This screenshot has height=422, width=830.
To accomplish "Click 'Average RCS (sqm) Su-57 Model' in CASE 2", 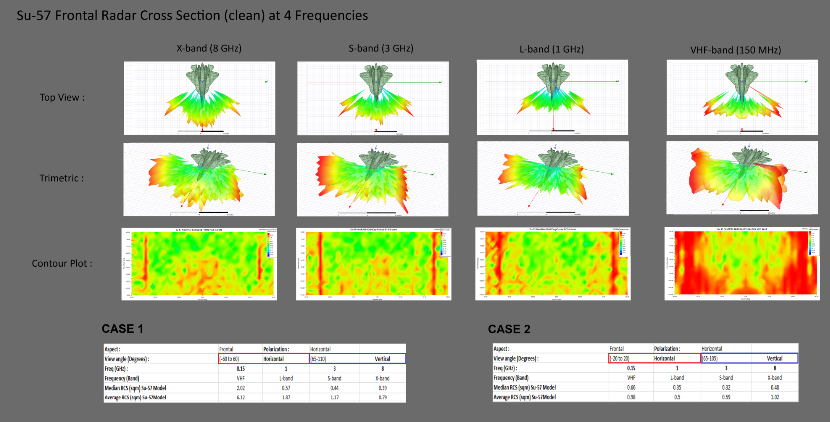I will 525,397.
